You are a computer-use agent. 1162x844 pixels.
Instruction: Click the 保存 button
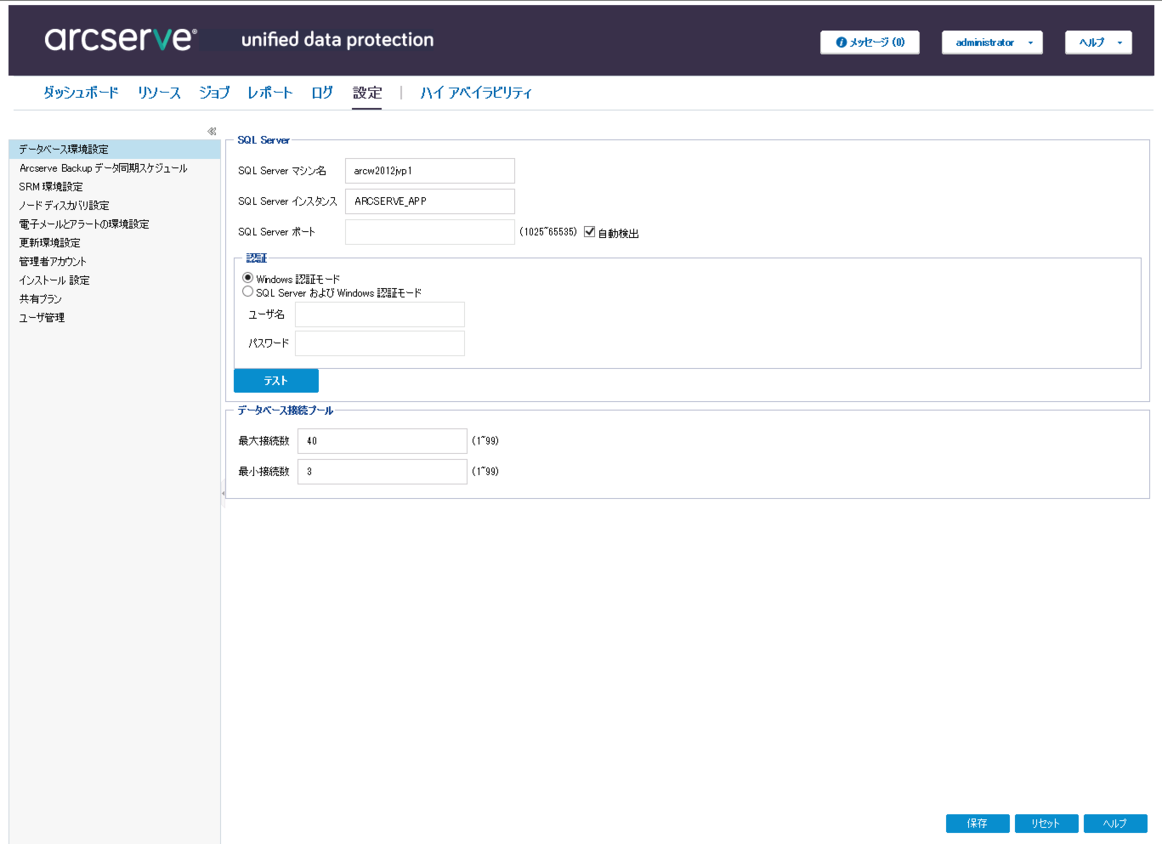pos(977,823)
